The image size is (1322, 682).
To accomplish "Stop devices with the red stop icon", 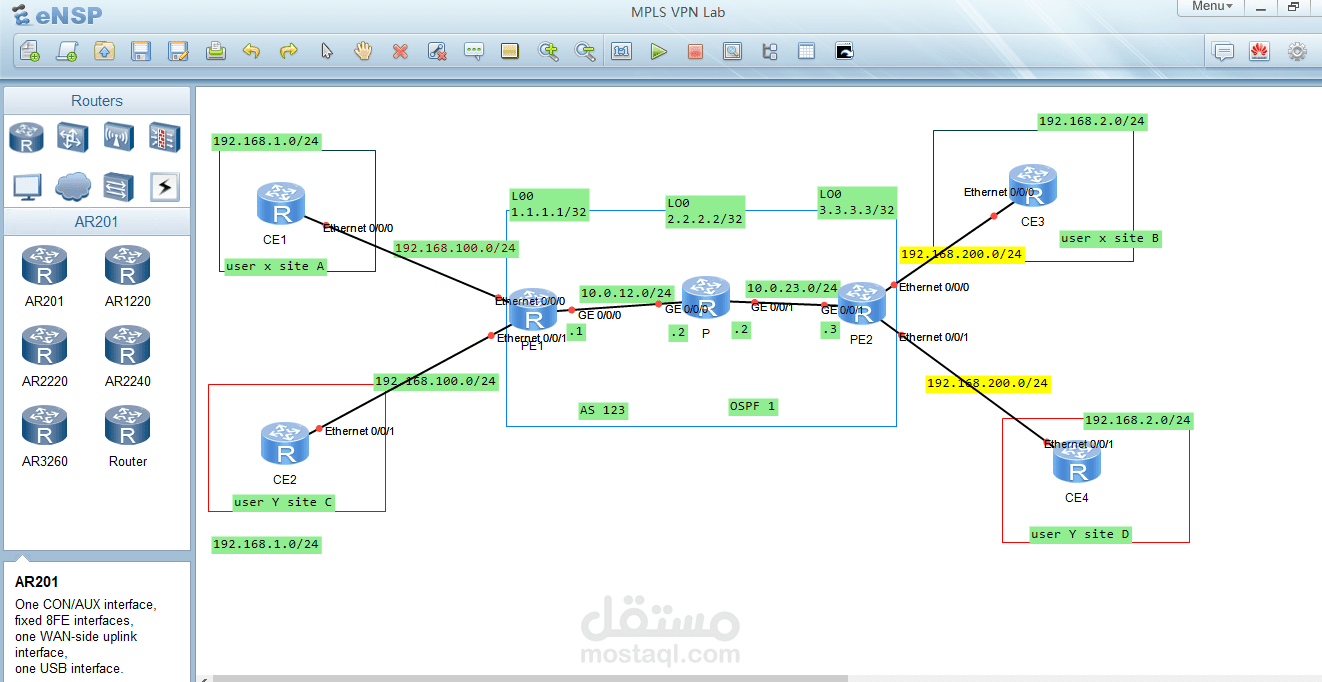I will point(695,51).
